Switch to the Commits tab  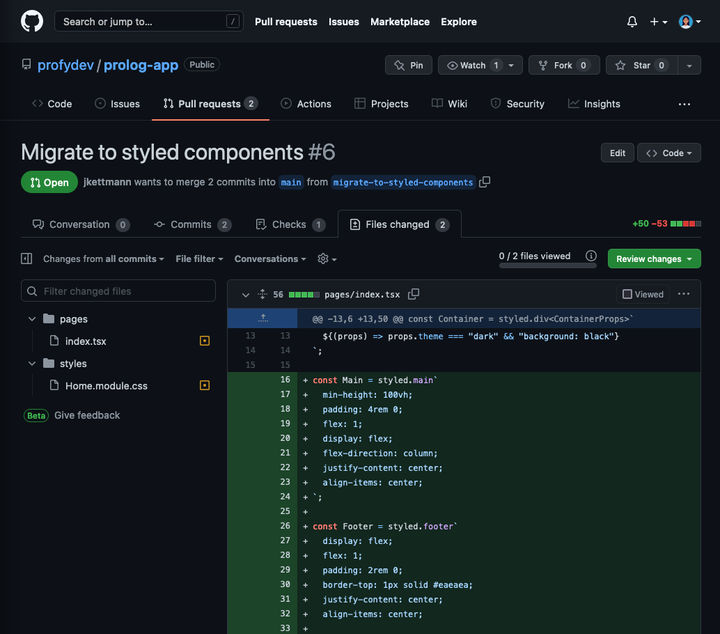point(191,225)
